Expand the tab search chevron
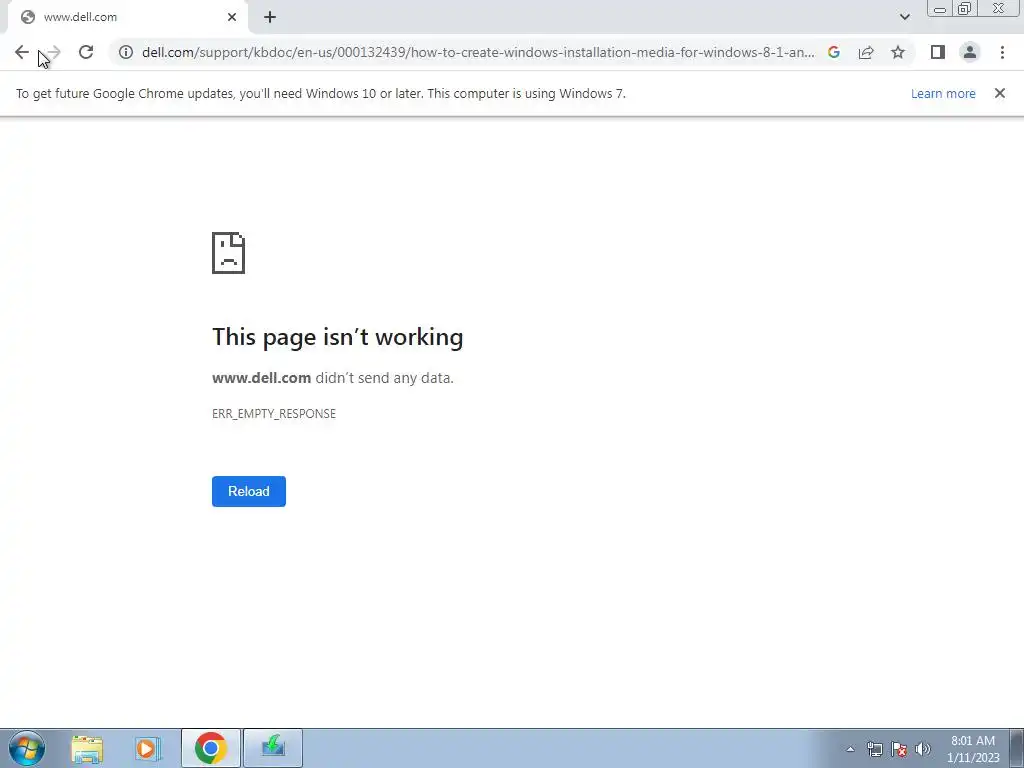Viewport: 1024px width, 768px height. click(904, 17)
